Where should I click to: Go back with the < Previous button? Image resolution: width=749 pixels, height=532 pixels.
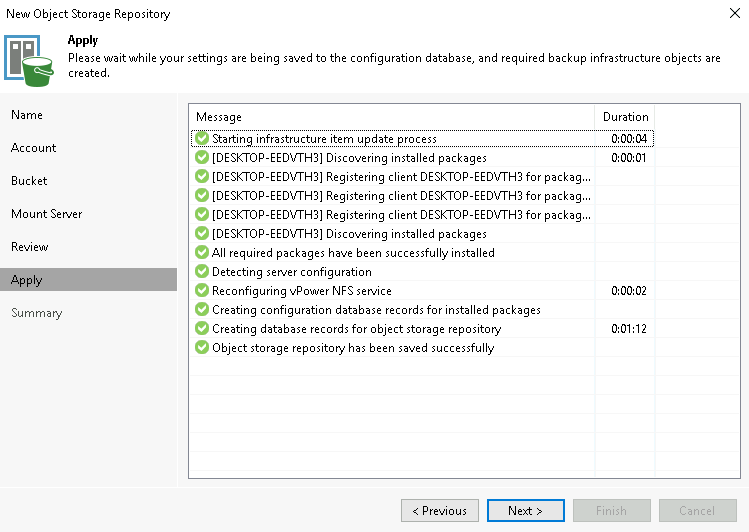[x=439, y=511]
